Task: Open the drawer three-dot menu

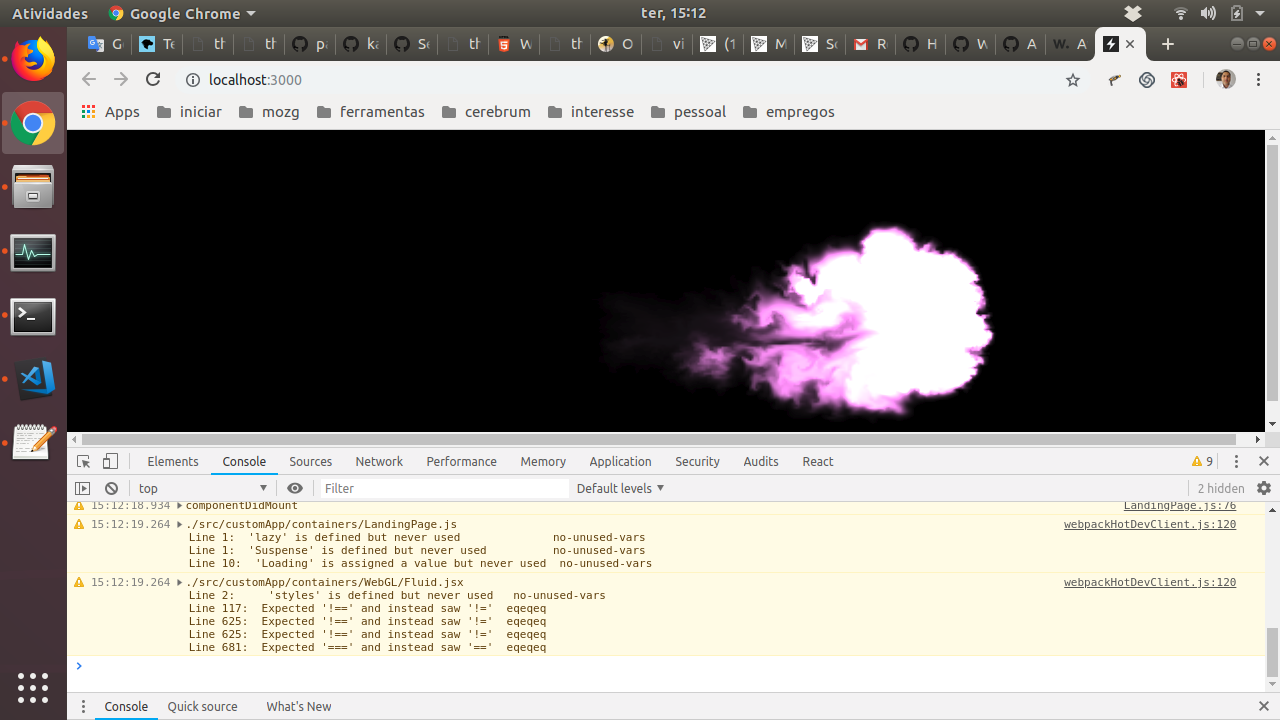Action: (83, 706)
